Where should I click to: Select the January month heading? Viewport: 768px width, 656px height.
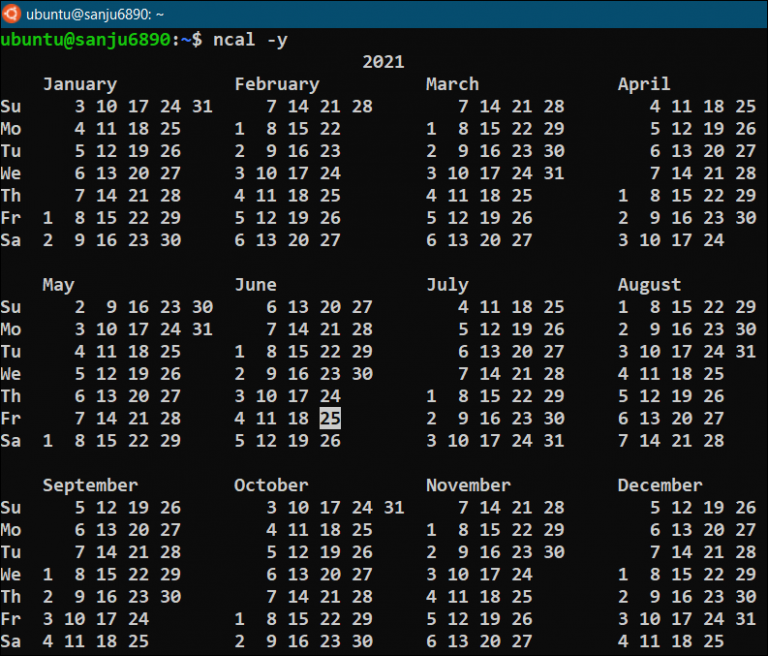[80, 84]
